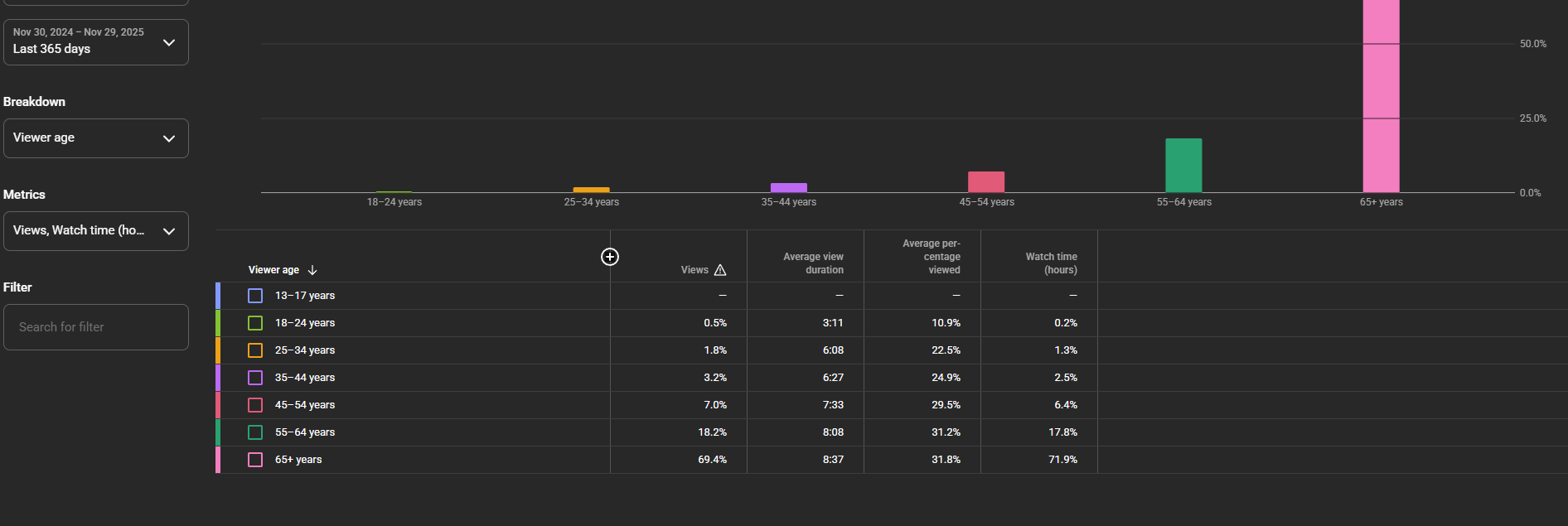Screen dimensions: 1568x526
Task: Toggle the 18–24 years checkbox
Action: tap(255, 323)
